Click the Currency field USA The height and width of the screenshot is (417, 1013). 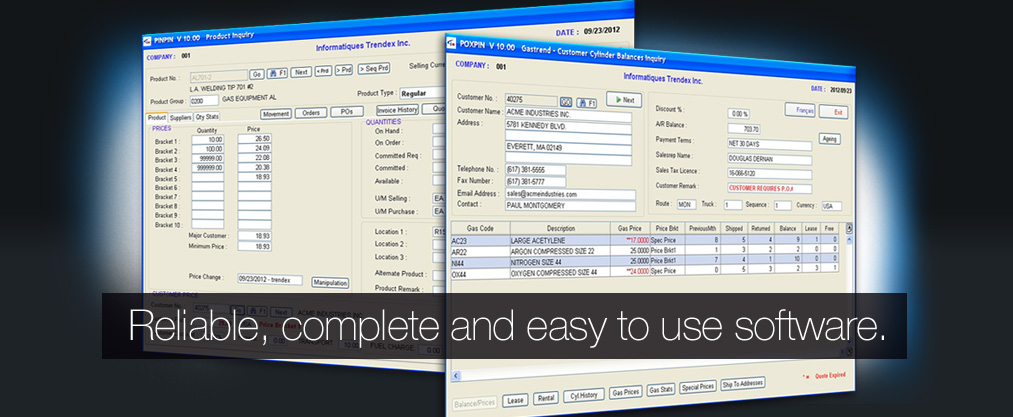pos(831,206)
